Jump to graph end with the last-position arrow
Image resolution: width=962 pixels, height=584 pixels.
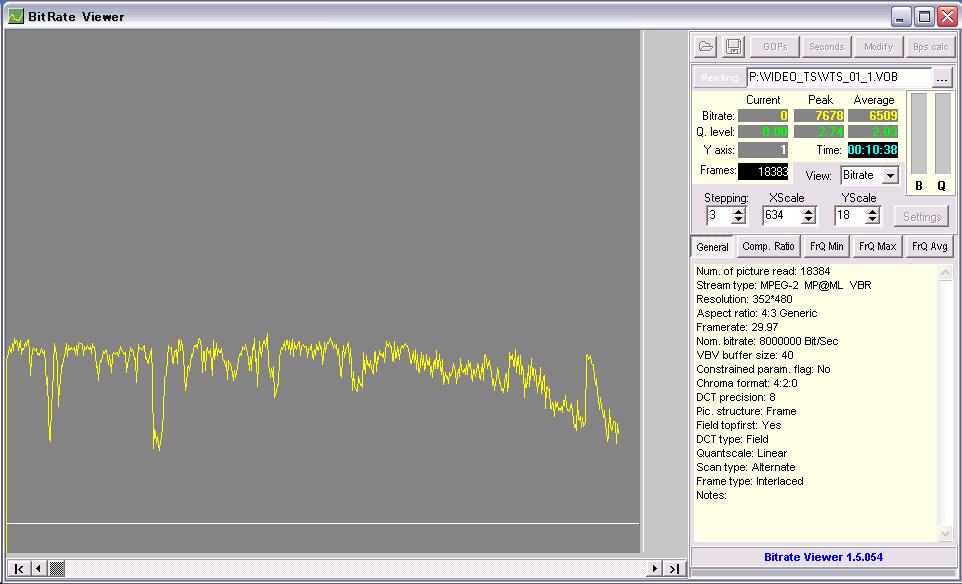pyautogui.click(x=674, y=569)
